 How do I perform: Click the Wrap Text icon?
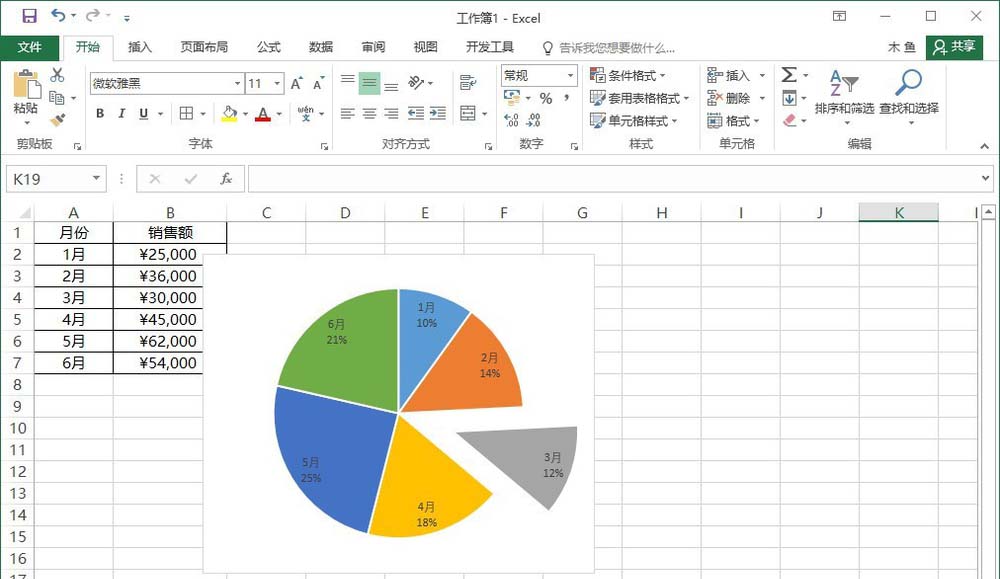(x=467, y=82)
